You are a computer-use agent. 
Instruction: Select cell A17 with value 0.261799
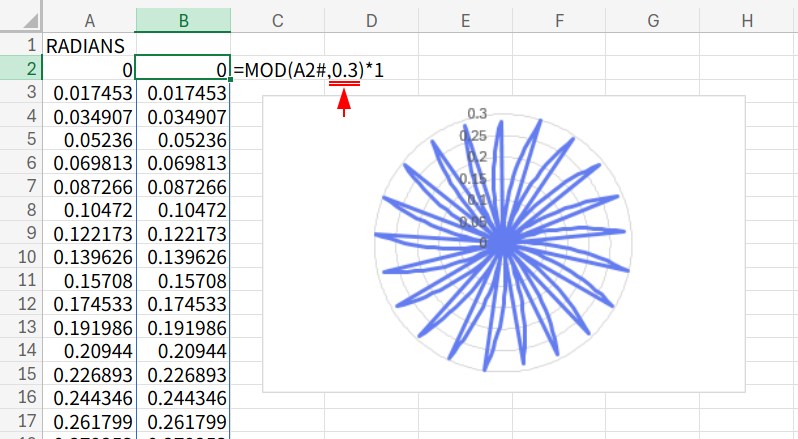pos(90,421)
